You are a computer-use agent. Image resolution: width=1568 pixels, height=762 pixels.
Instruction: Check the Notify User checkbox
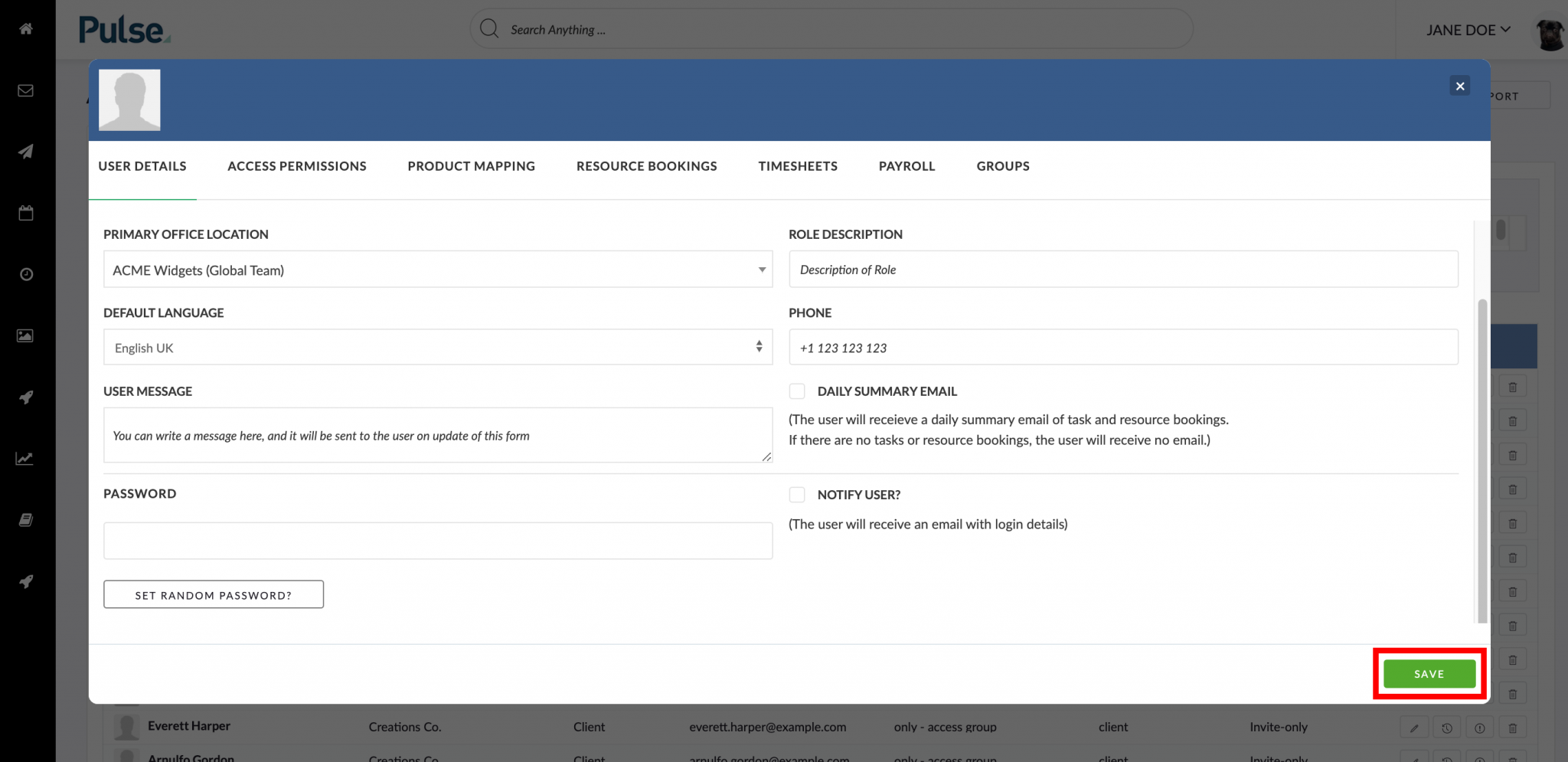[797, 494]
